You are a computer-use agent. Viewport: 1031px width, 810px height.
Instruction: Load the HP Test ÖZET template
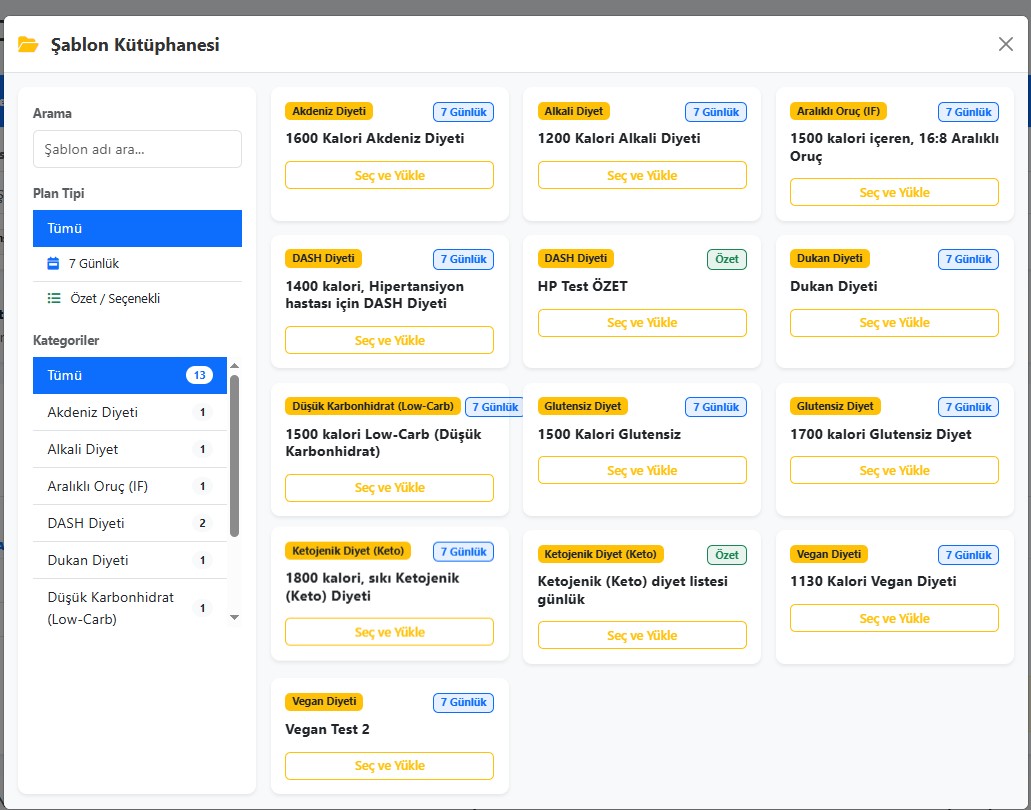click(642, 323)
